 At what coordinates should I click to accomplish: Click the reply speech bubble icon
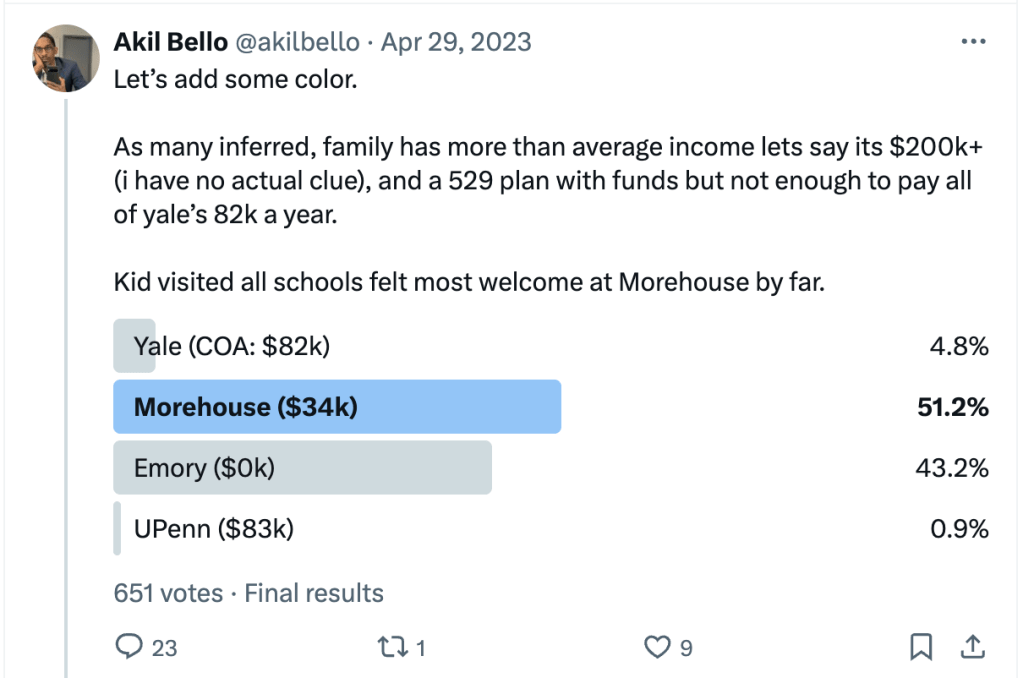(x=129, y=648)
